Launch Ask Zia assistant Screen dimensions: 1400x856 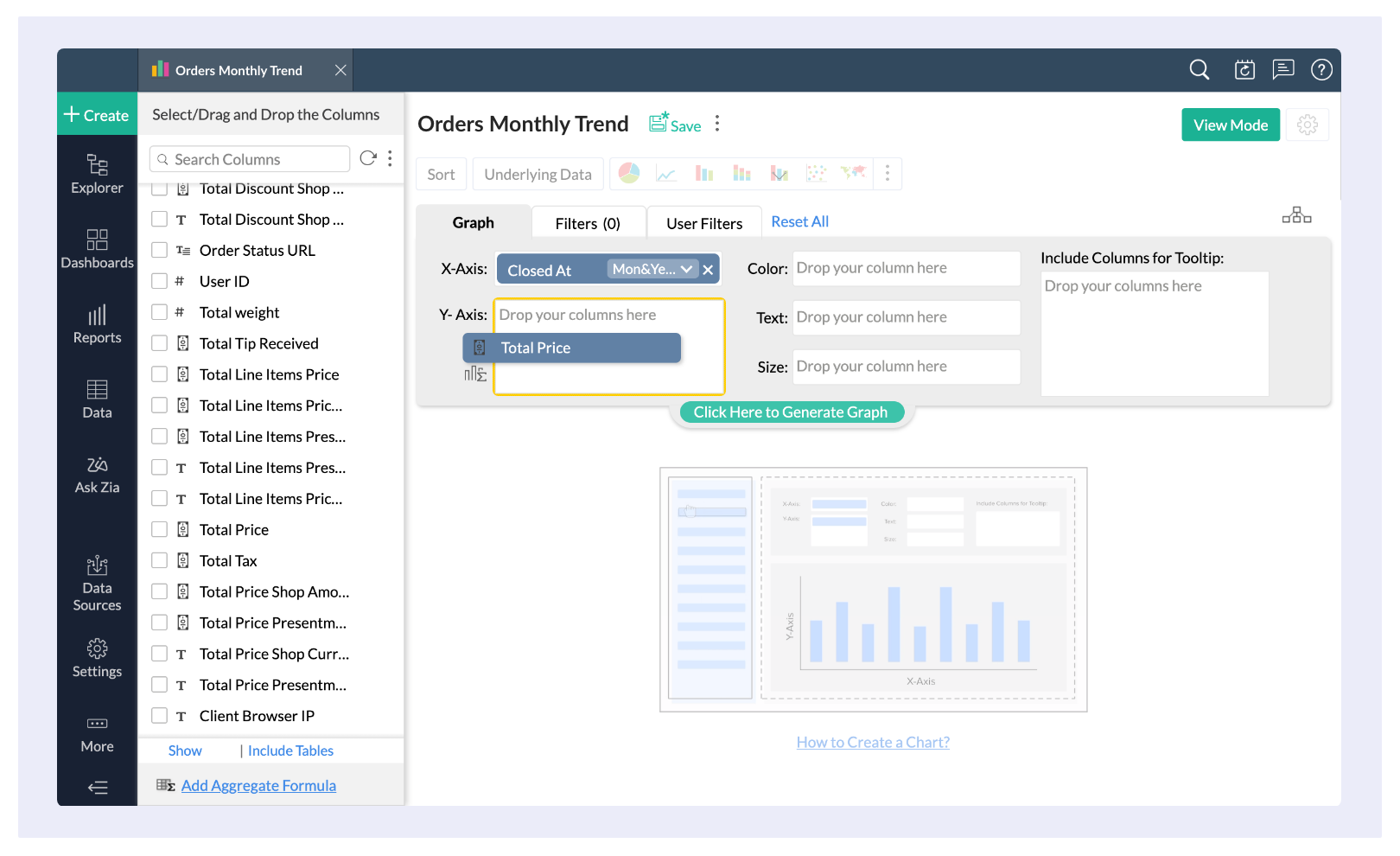click(97, 475)
